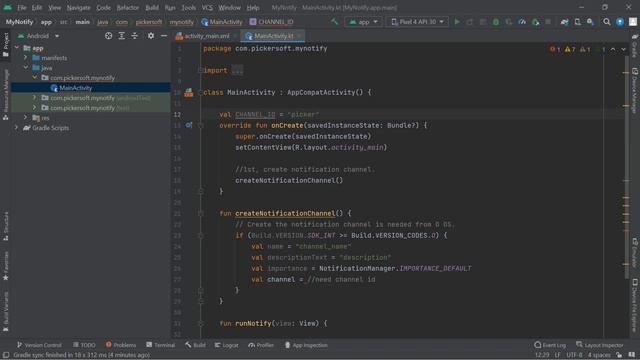This screenshot has height=360, width=640.
Task: Open the Refactor menu
Action: 127,7
